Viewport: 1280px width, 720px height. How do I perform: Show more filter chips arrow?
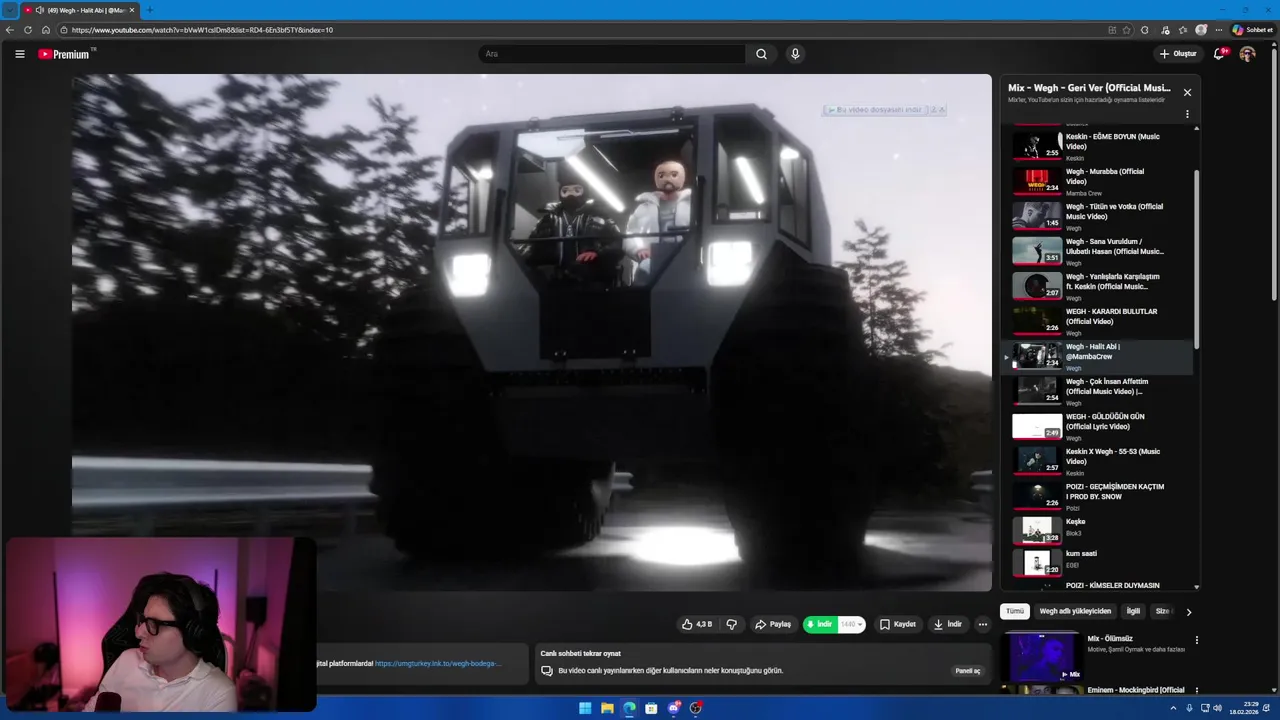[x=1188, y=611]
